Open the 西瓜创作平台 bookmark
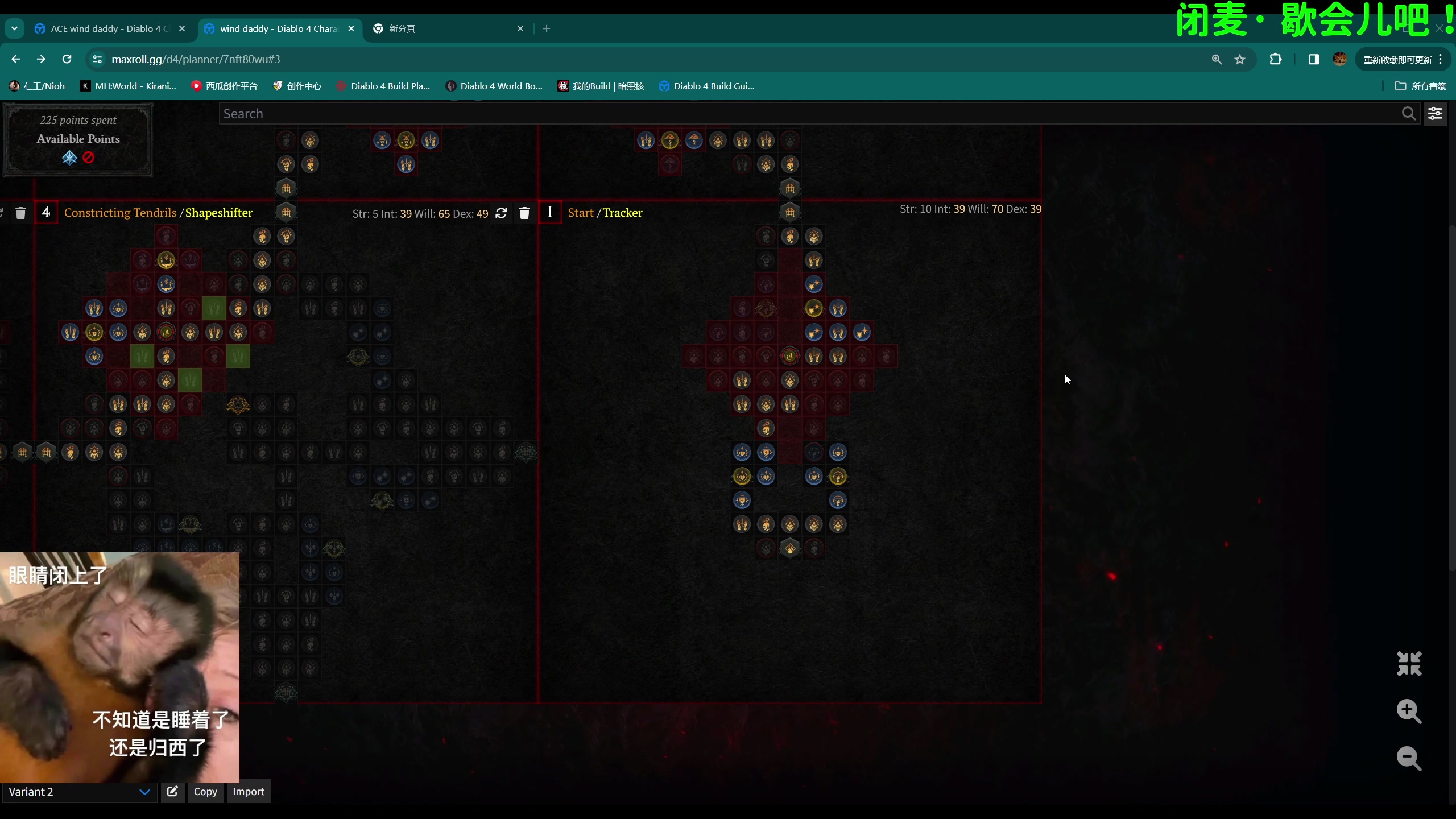1456x819 pixels. 225,86
